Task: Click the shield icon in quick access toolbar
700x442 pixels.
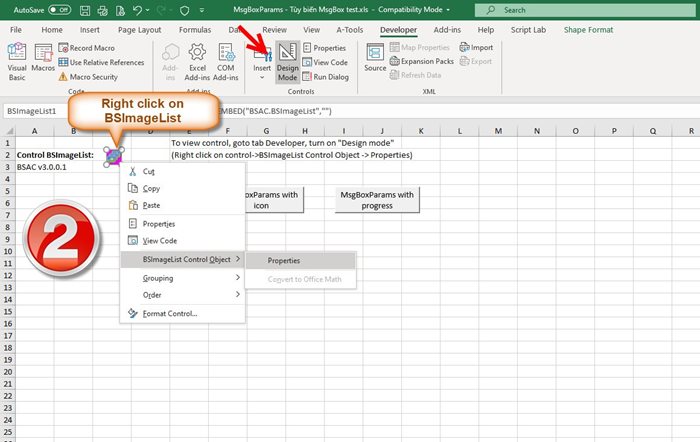Action: click(x=184, y=10)
